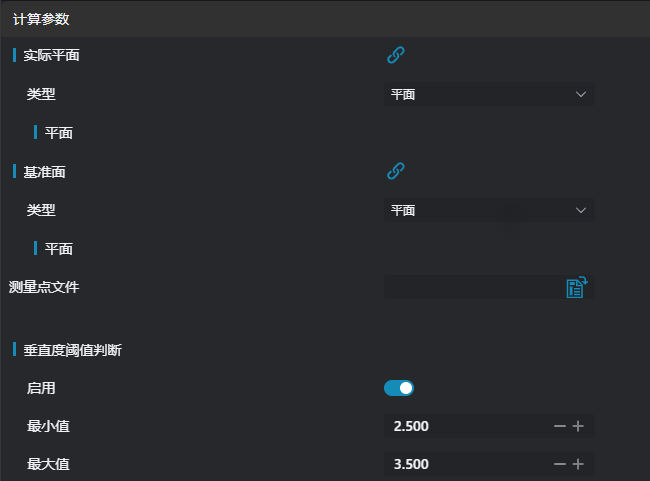The height and width of the screenshot is (481, 650).
Task: Open the 实际平面 类型 dropdown
Action: tap(488, 94)
